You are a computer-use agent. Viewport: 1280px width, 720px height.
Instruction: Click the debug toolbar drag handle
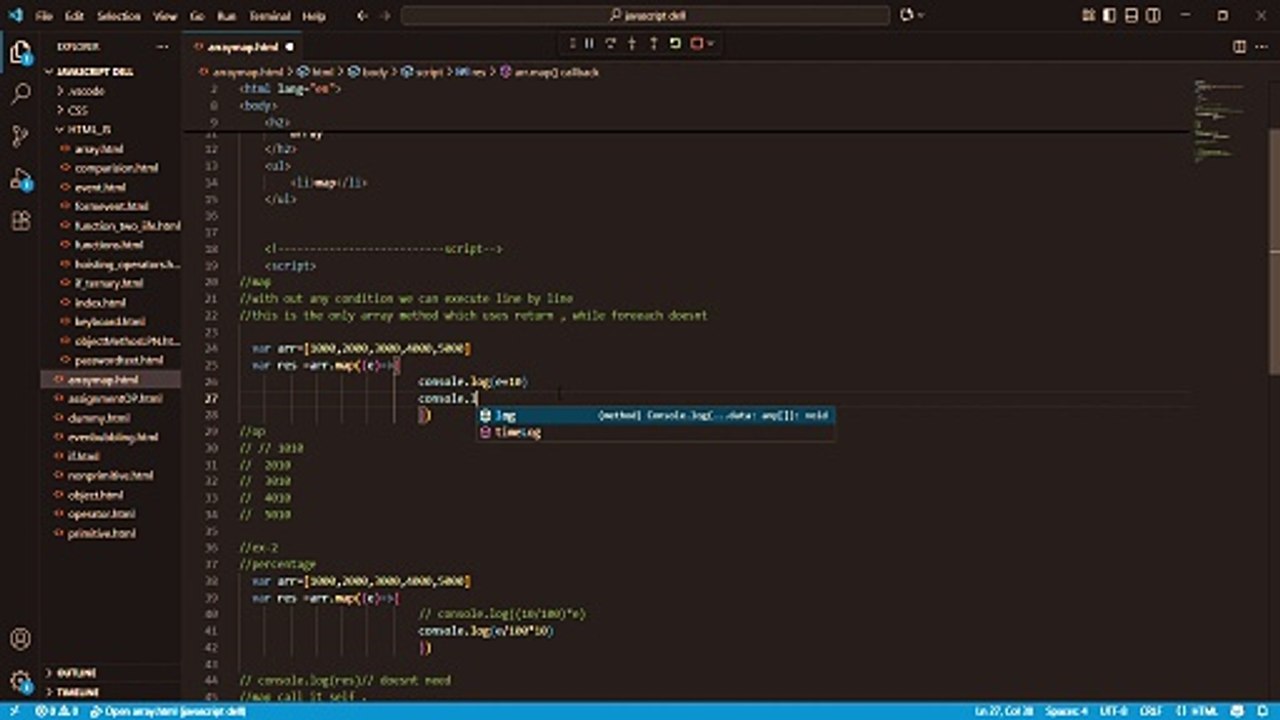click(572, 43)
